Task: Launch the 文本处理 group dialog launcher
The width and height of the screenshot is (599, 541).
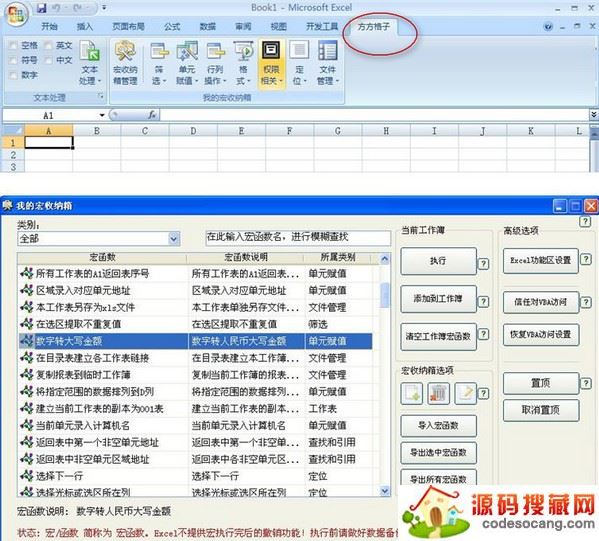Action: coord(101,97)
